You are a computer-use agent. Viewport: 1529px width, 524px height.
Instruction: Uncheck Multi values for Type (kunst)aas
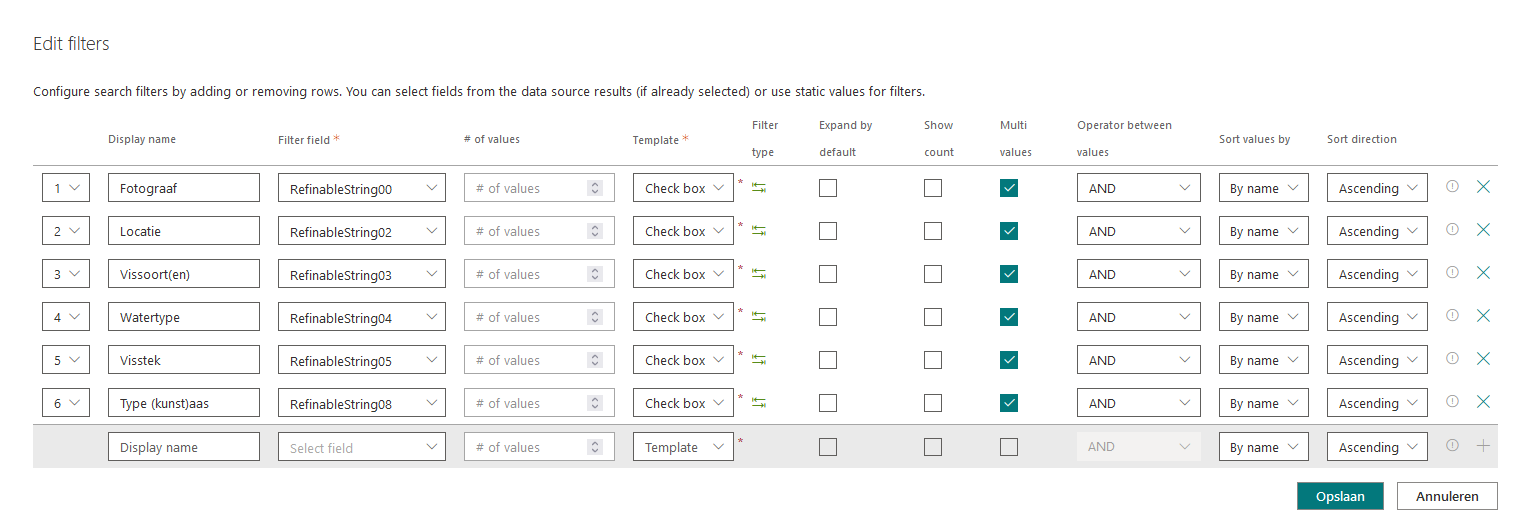[1009, 403]
